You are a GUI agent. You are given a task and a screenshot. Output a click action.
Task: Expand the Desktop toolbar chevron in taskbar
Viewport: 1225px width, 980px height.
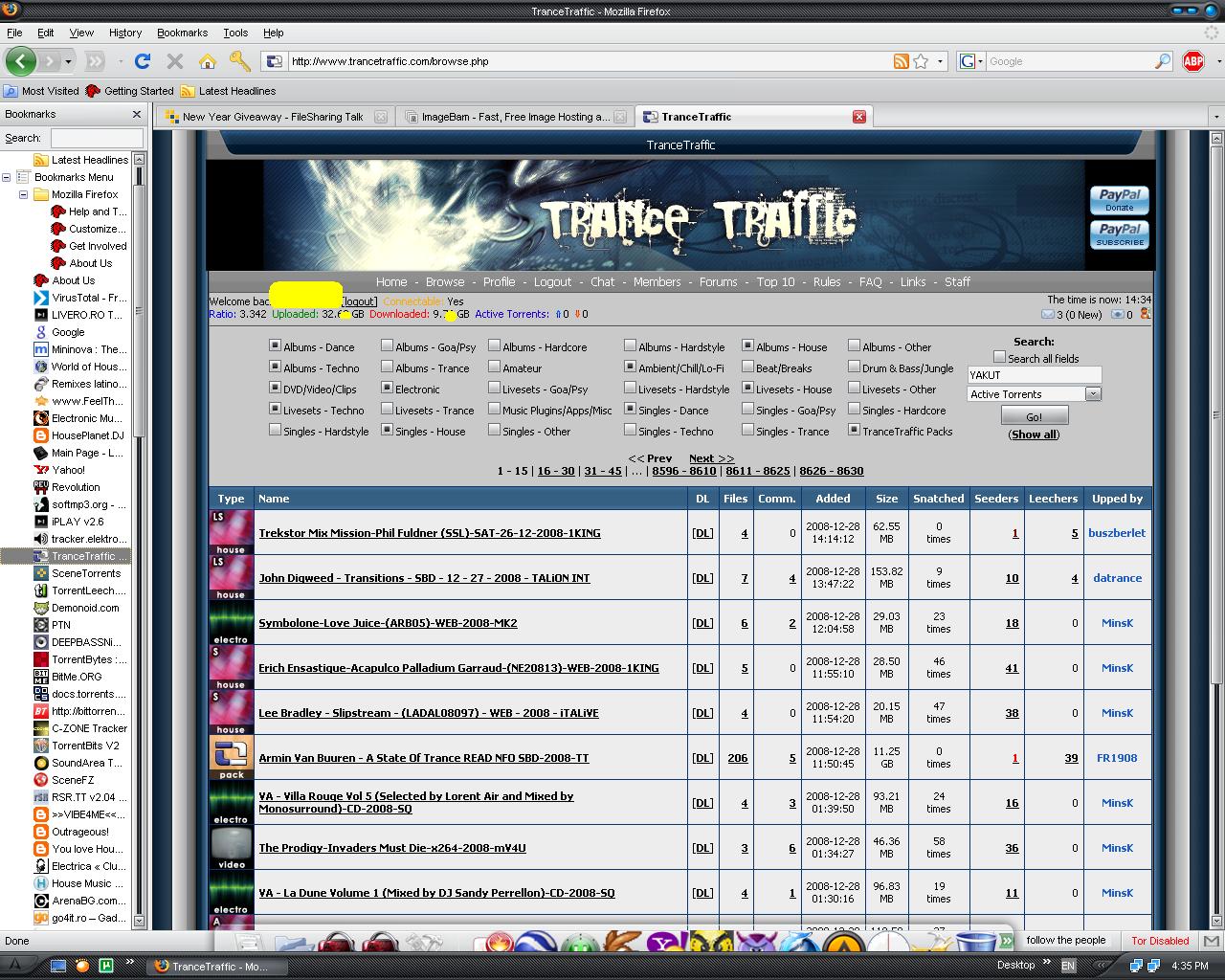[1046, 964]
